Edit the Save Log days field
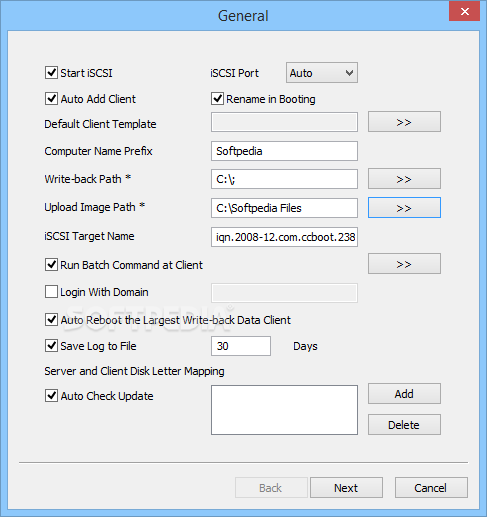Viewport: 487px width, 517px height. [x=241, y=346]
